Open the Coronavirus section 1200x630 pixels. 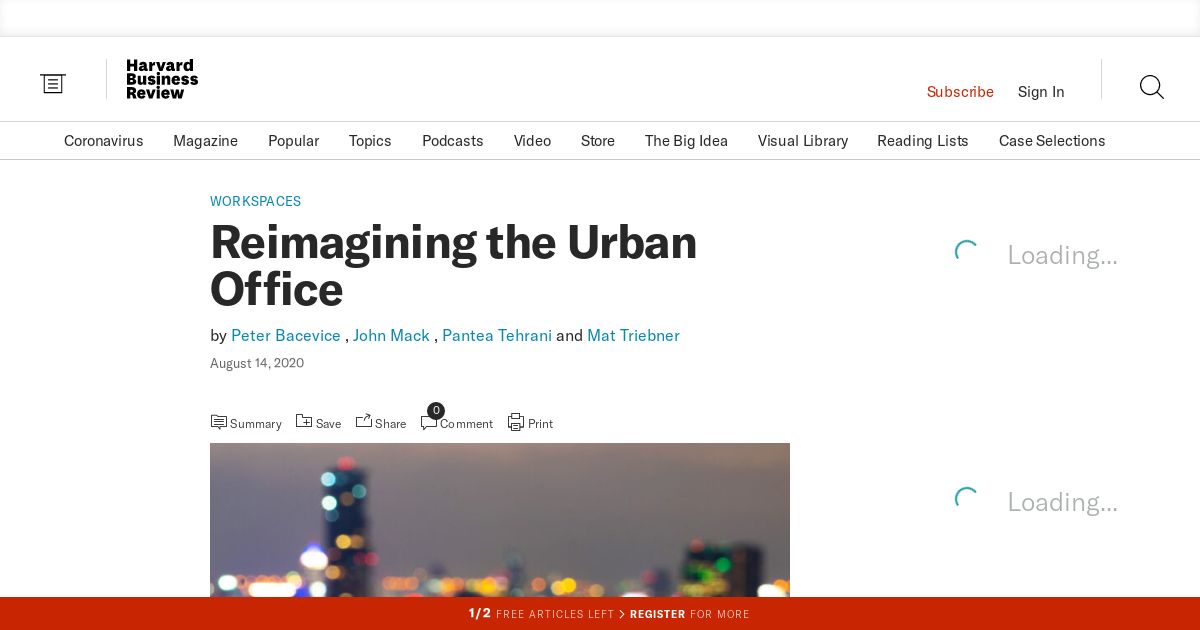[104, 141]
